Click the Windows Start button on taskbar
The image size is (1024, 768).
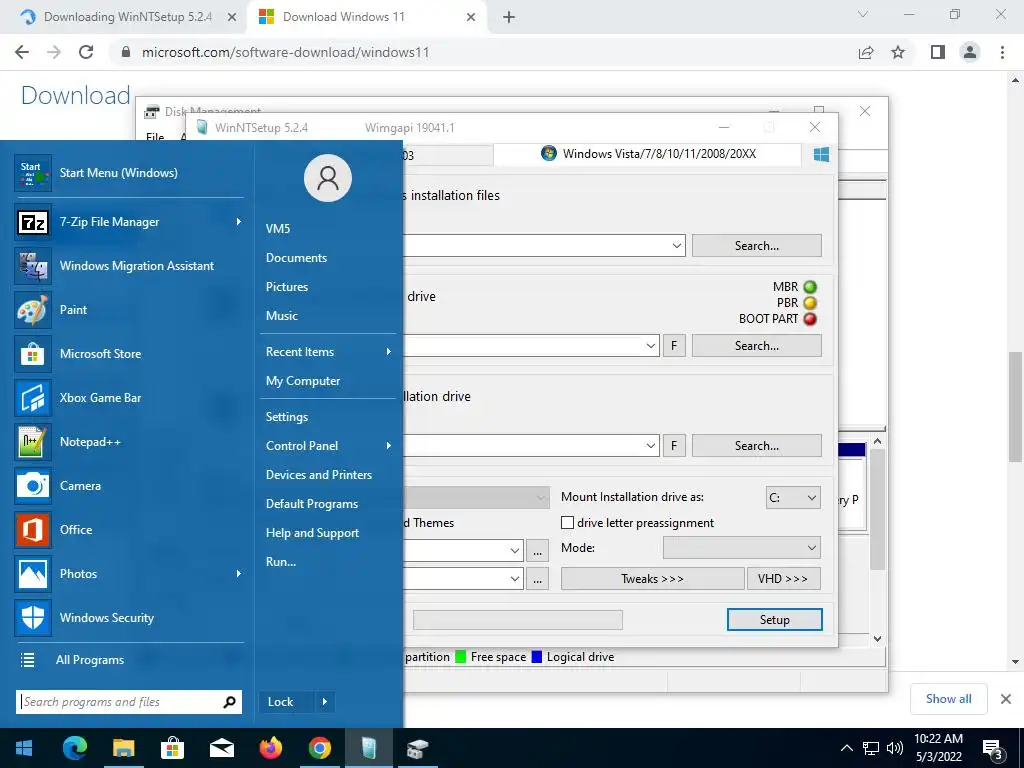(x=24, y=748)
